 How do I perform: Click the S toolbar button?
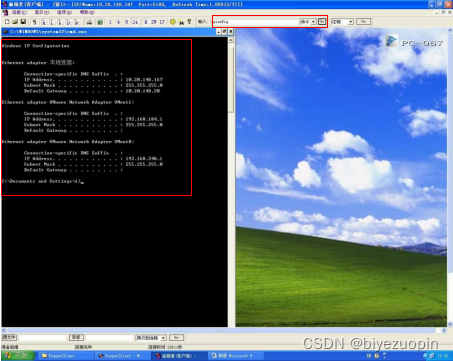(146, 22)
